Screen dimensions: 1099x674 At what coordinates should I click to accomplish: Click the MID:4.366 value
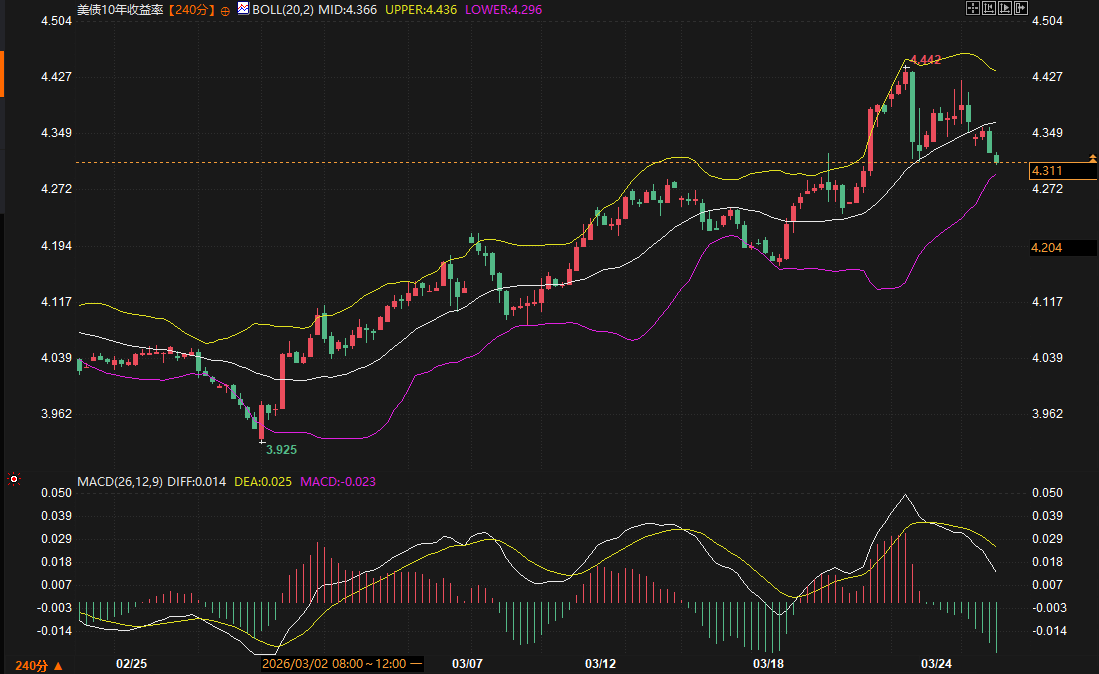(347, 10)
